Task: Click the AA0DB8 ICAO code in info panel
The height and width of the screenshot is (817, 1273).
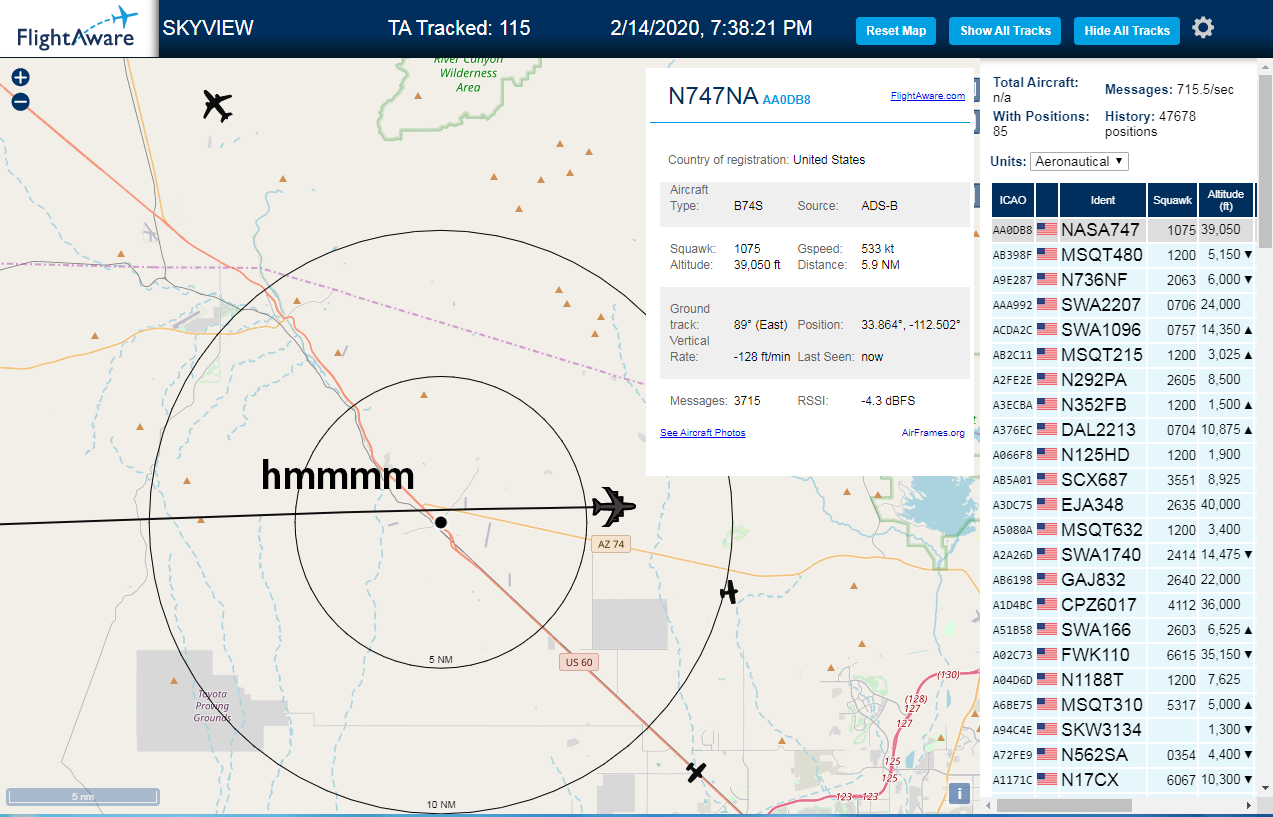Action: click(x=786, y=100)
